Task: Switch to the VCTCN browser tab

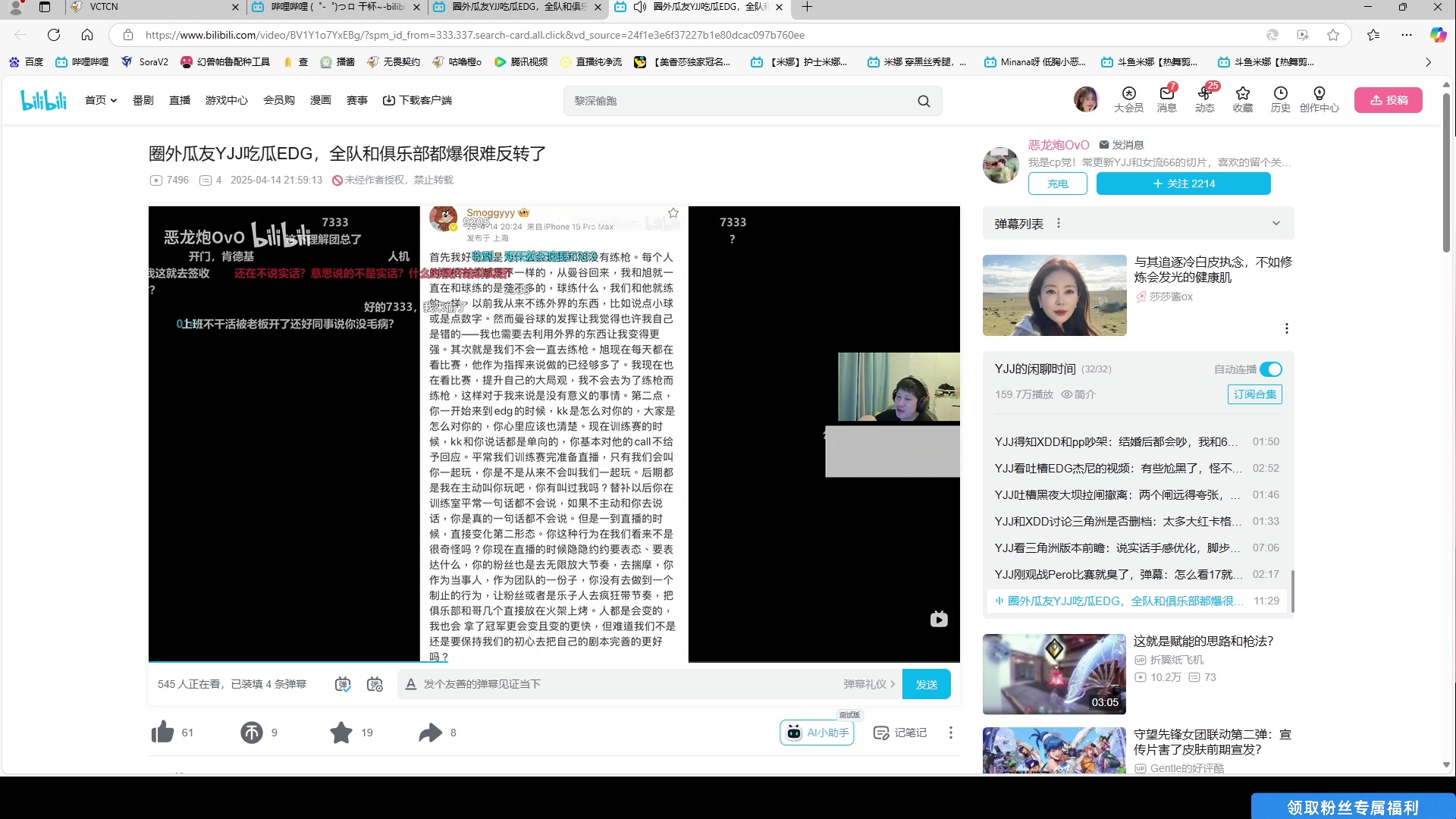Action: click(155, 7)
